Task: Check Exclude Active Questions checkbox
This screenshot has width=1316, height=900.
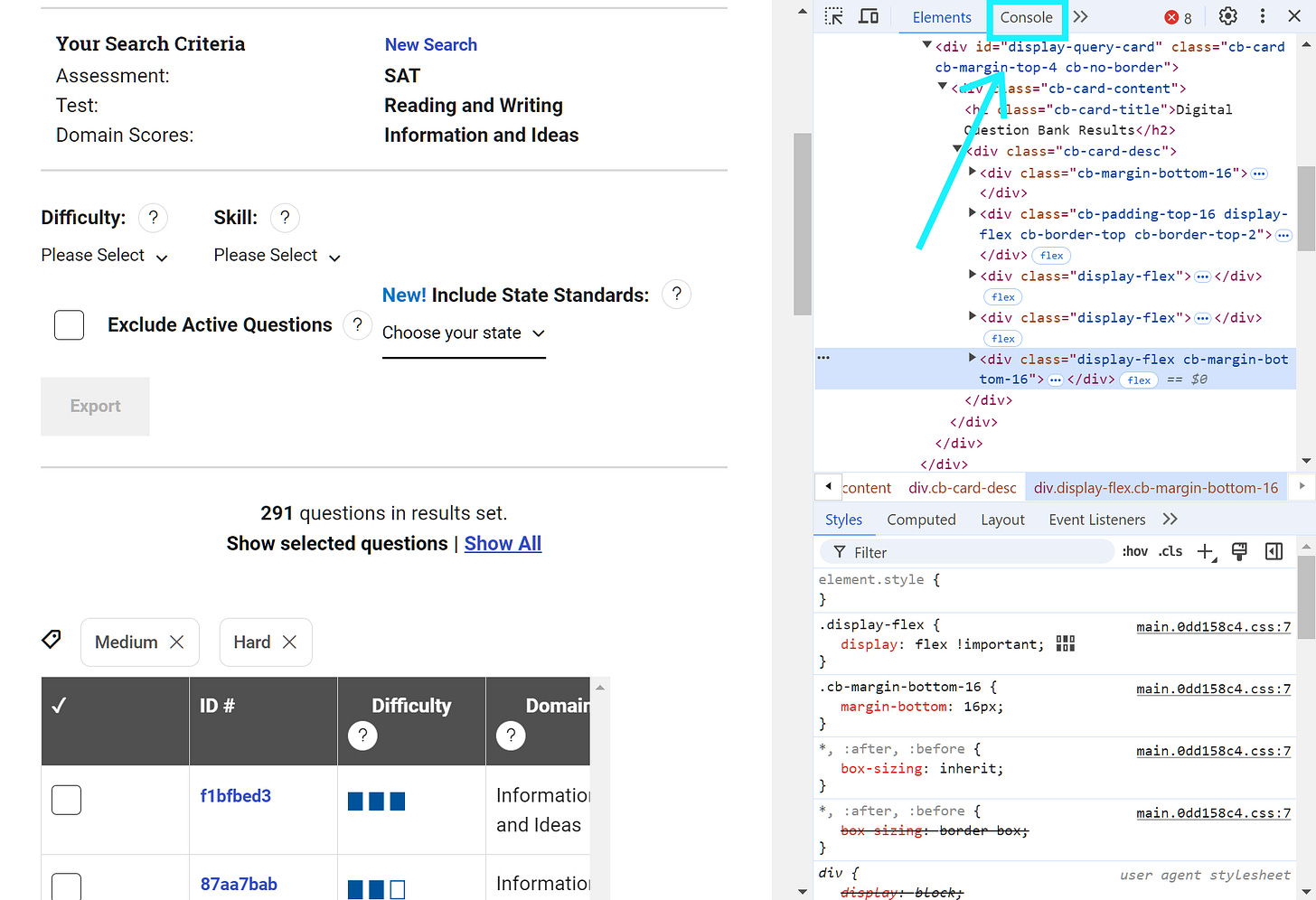Action: click(x=69, y=325)
